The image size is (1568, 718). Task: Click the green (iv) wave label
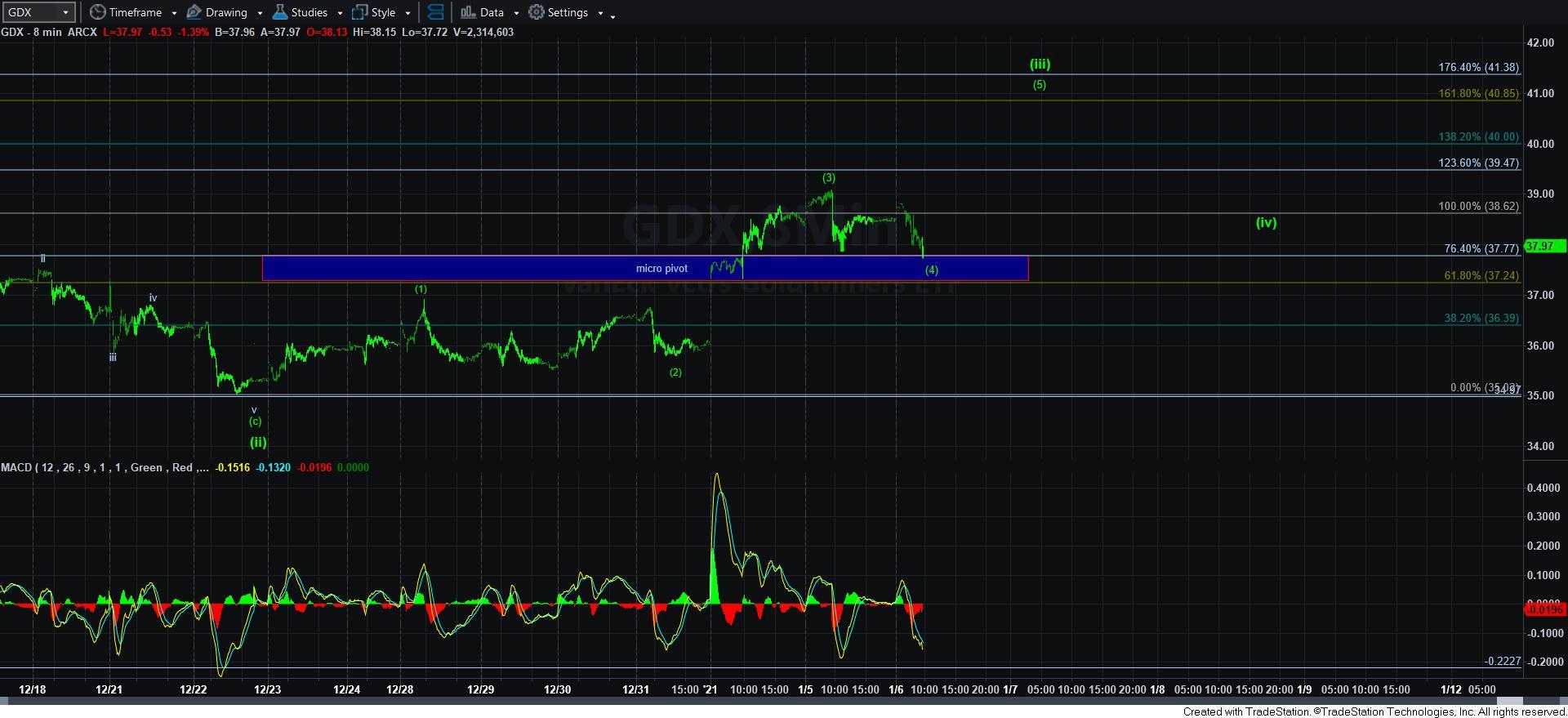pyautogui.click(x=1266, y=222)
